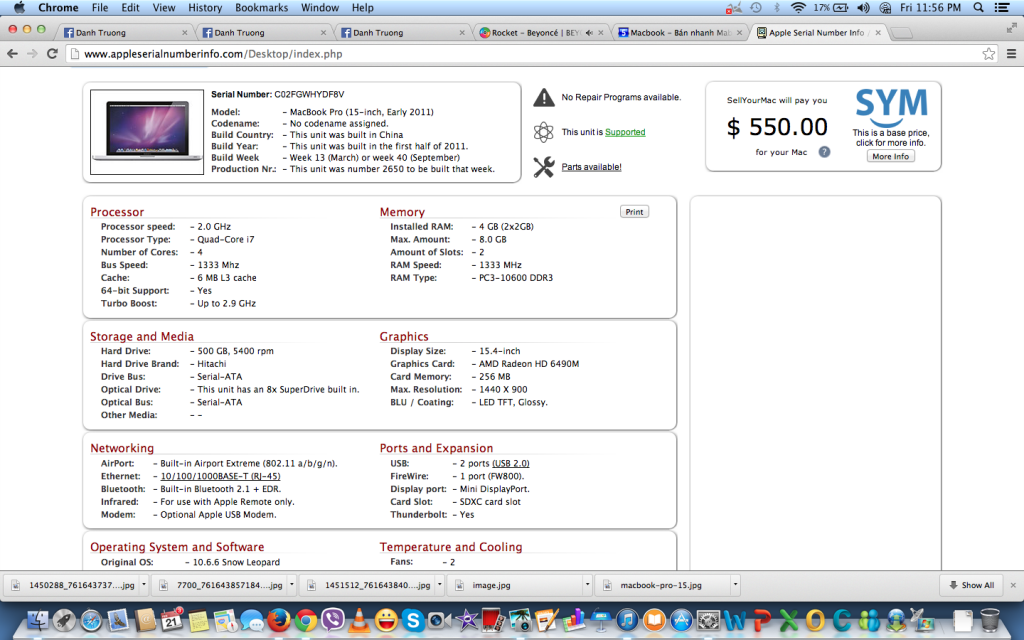Click the Bluetooth icon in the menu bar
Image resolution: width=1024 pixels, height=640 pixels.
click(777, 8)
